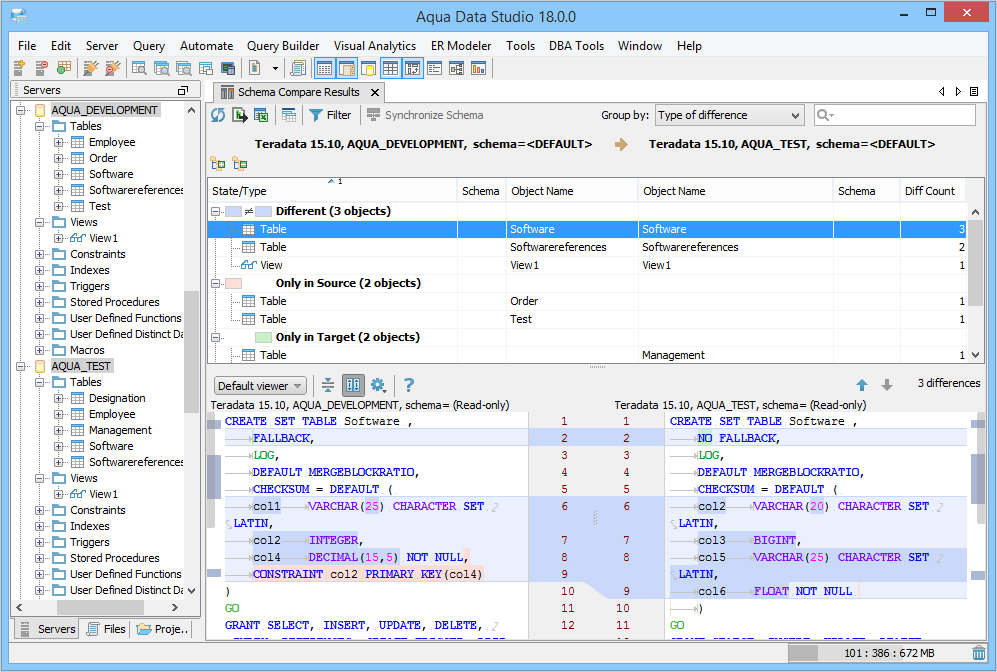Select the Softwarereferences table diff row
This screenshot has width=997, height=672.
pos(586,247)
